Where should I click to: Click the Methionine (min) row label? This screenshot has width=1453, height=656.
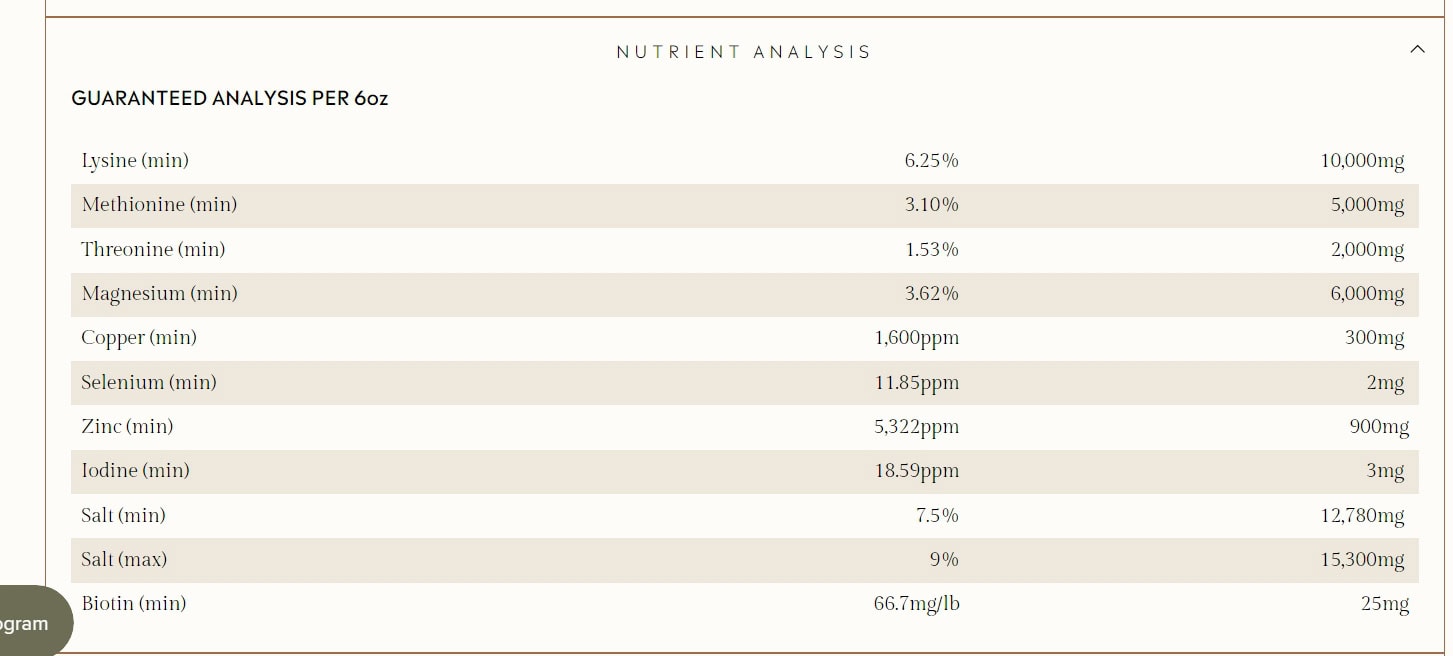(x=159, y=205)
